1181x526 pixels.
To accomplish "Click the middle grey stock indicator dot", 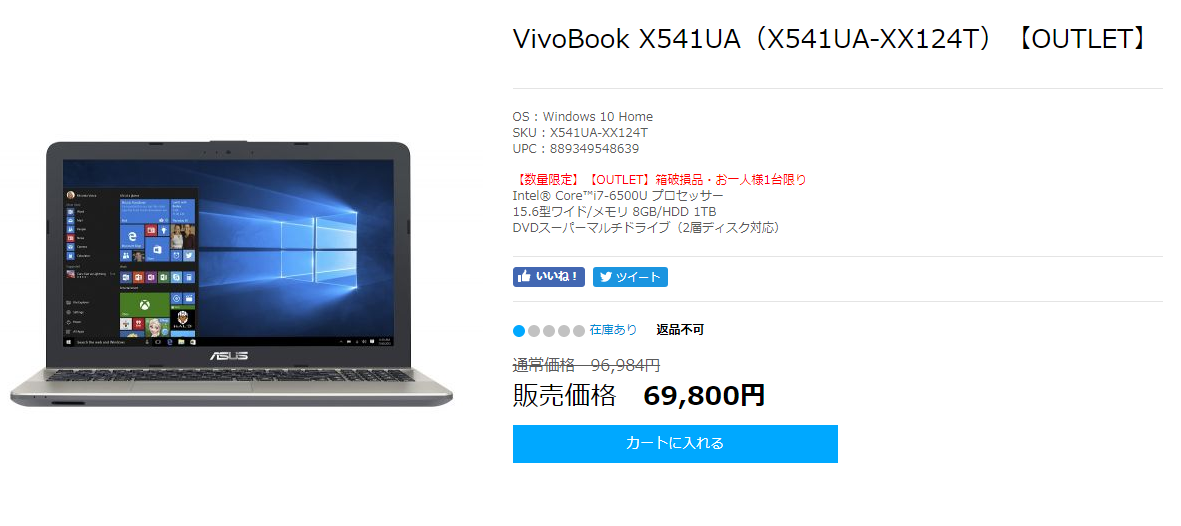I will tap(549, 331).
